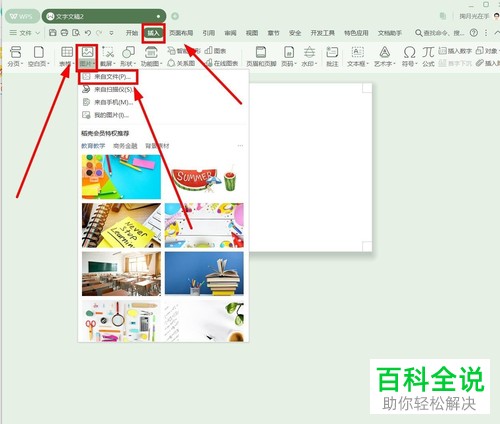
Task: Select the stacked books on blue thumbnail
Action: 204,274
